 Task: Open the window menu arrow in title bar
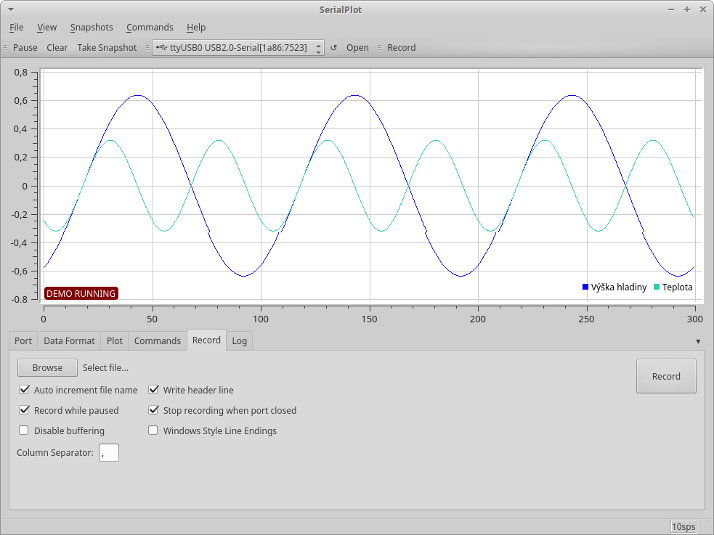click(11, 9)
